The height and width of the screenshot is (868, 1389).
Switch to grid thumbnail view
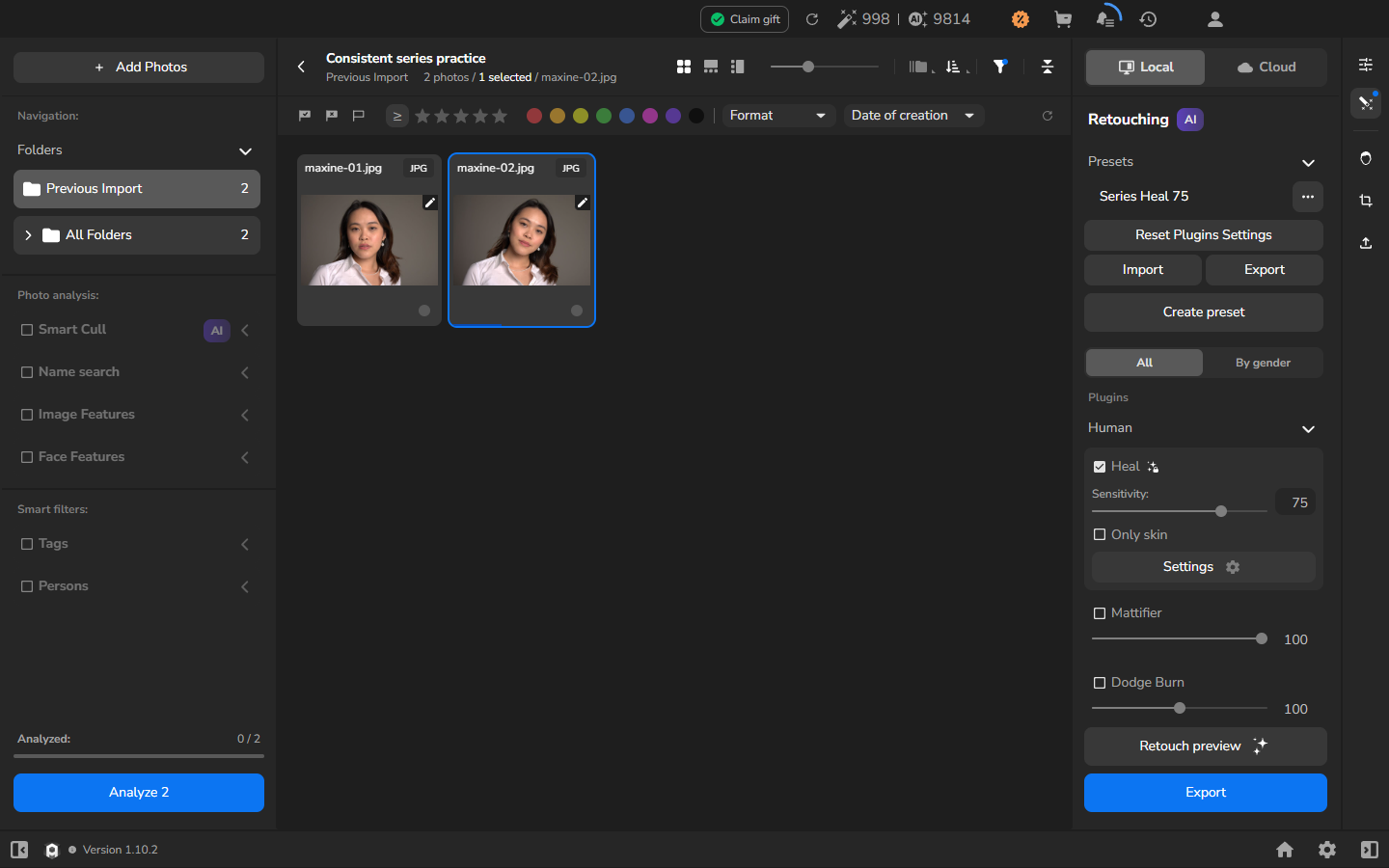click(684, 67)
